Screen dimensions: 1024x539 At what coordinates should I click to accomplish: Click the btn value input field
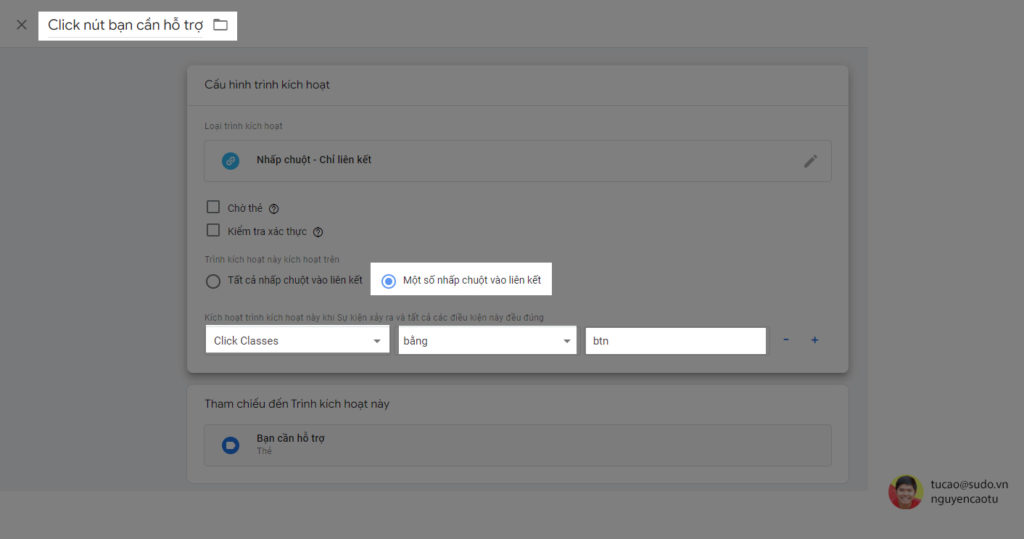(x=675, y=341)
